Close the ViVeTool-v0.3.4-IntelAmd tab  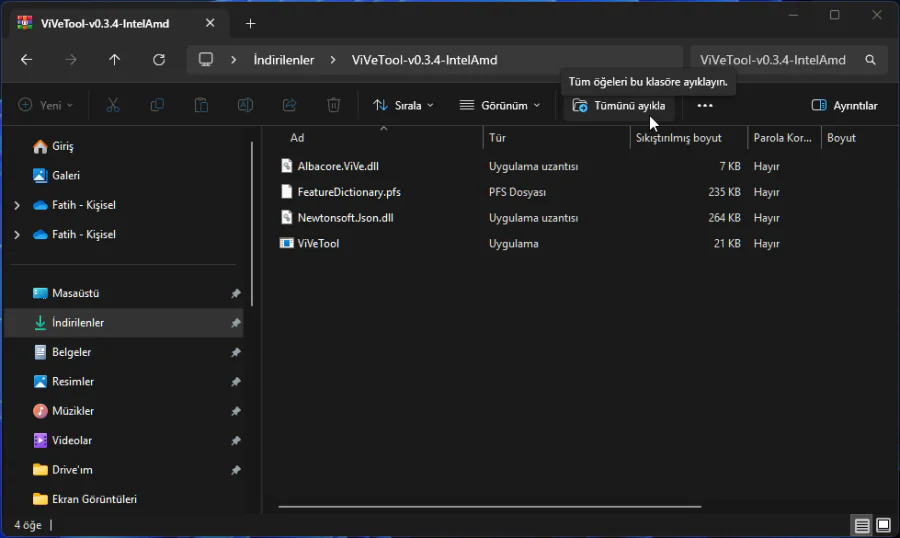click(x=210, y=23)
